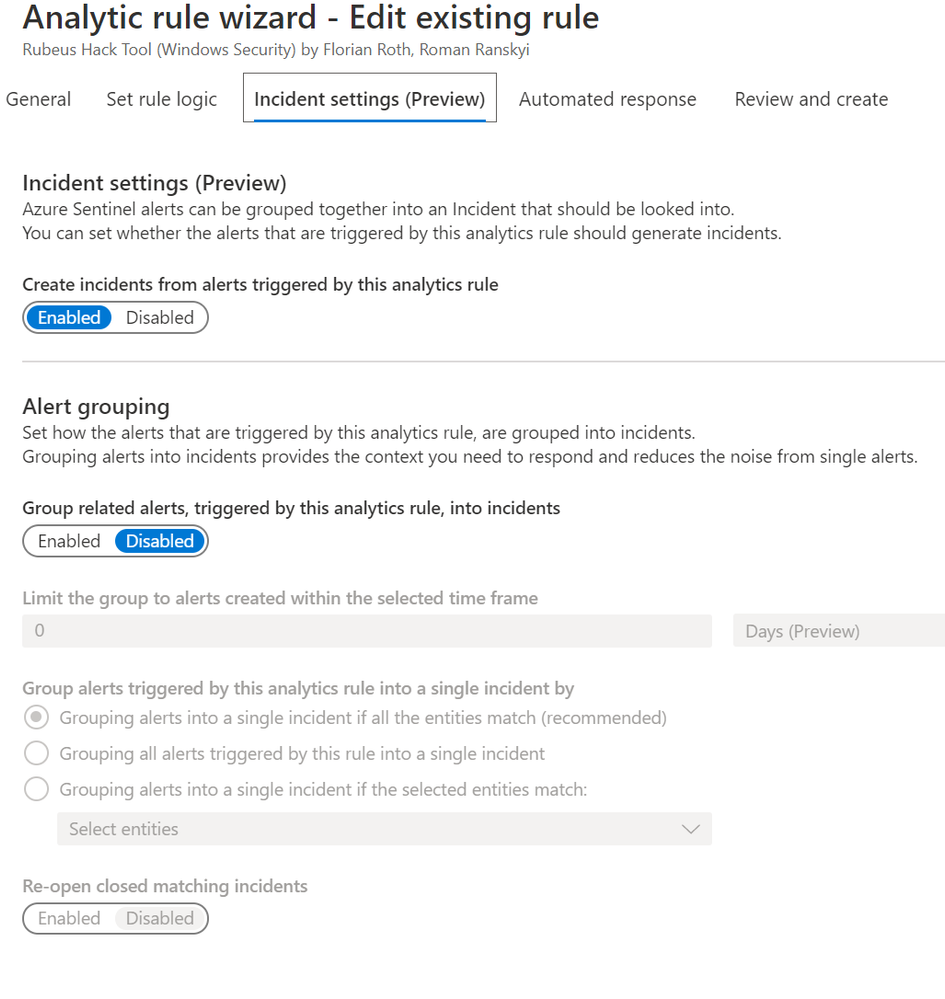The height and width of the screenshot is (999, 945).
Task: Set incident creation toggle to Enabled
Action: pyautogui.click(x=69, y=317)
